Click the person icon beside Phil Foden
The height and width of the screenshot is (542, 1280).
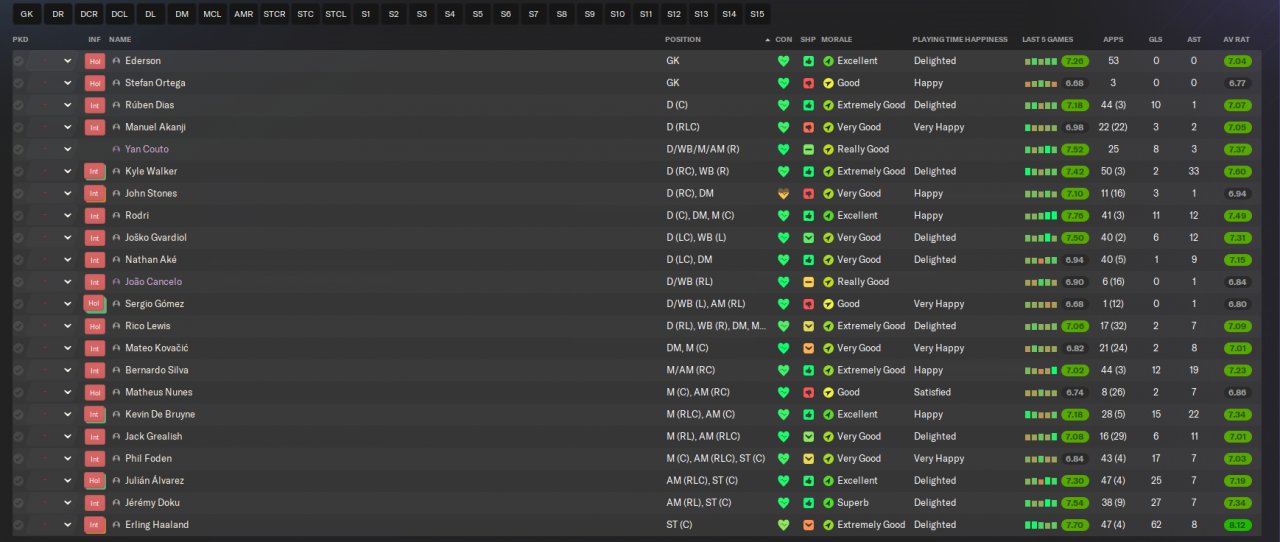pos(116,459)
